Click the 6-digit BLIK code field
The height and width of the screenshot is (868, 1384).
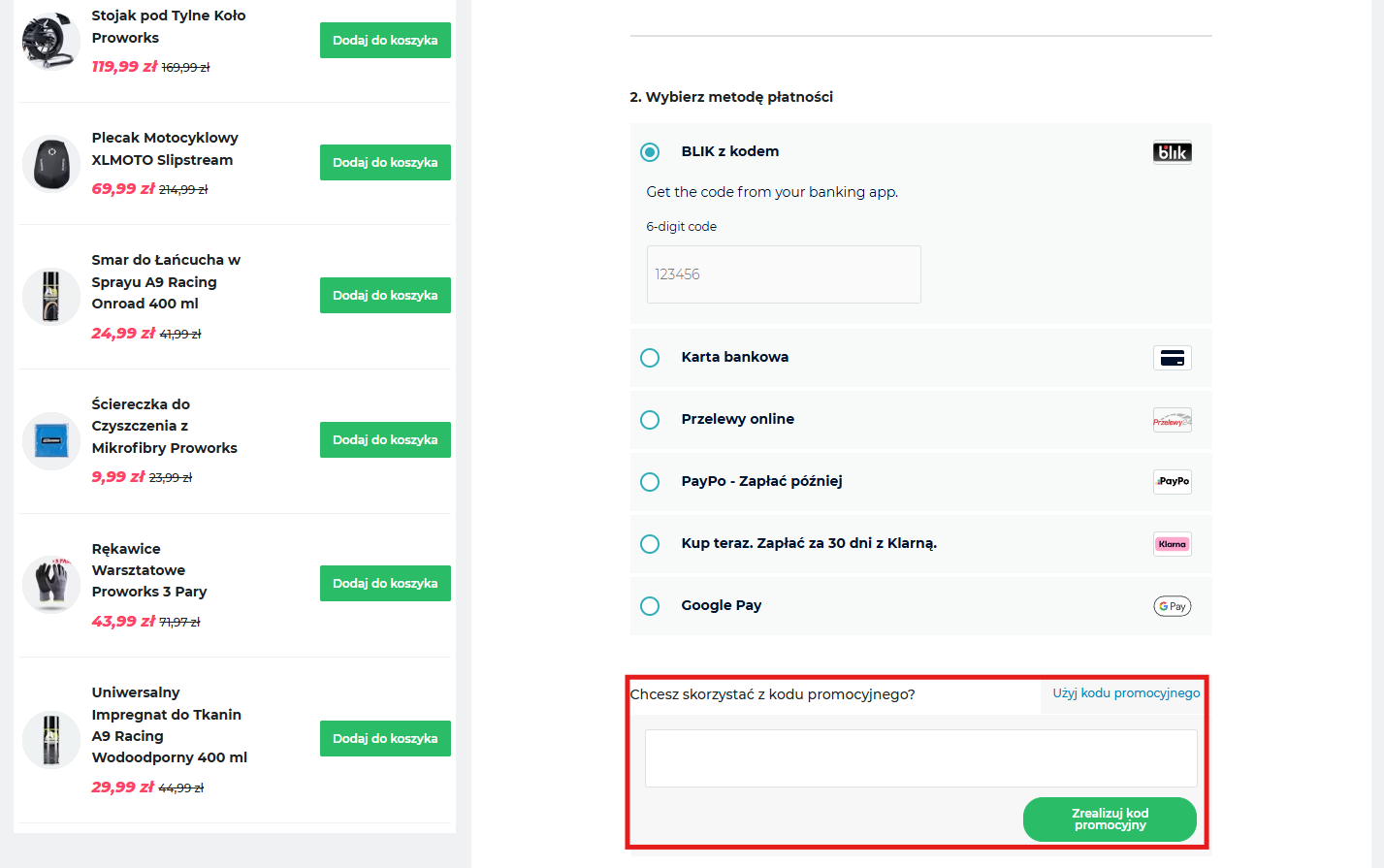click(784, 274)
